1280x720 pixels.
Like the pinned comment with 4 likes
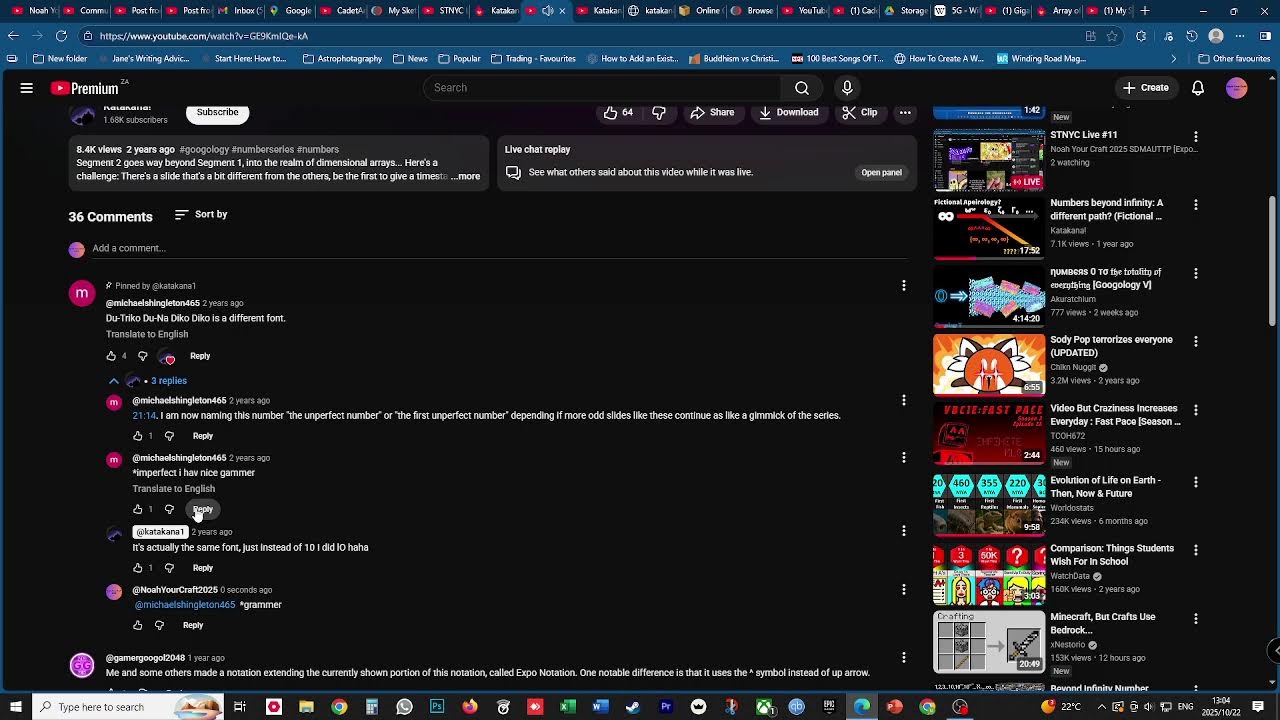pos(111,356)
